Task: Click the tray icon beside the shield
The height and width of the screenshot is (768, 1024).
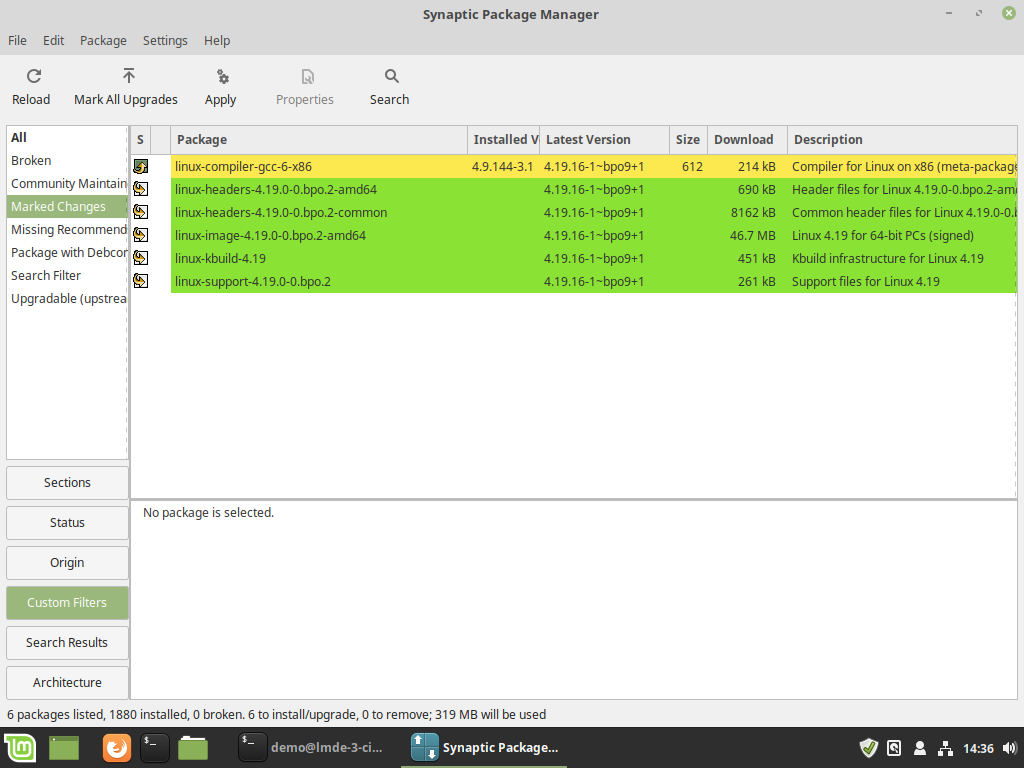Action: [x=894, y=748]
